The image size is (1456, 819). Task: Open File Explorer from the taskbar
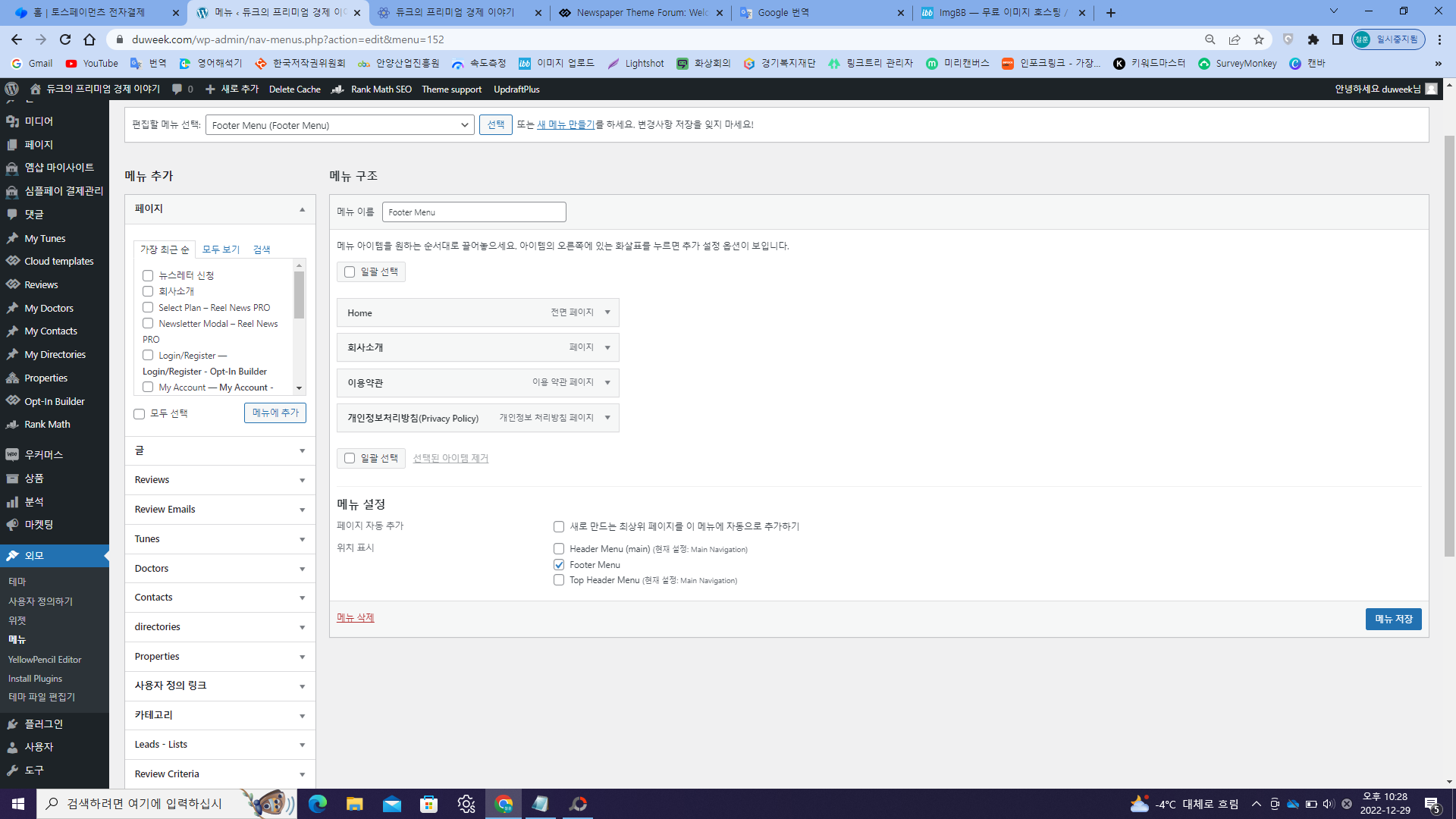pyautogui.click(x=355, y=804)
